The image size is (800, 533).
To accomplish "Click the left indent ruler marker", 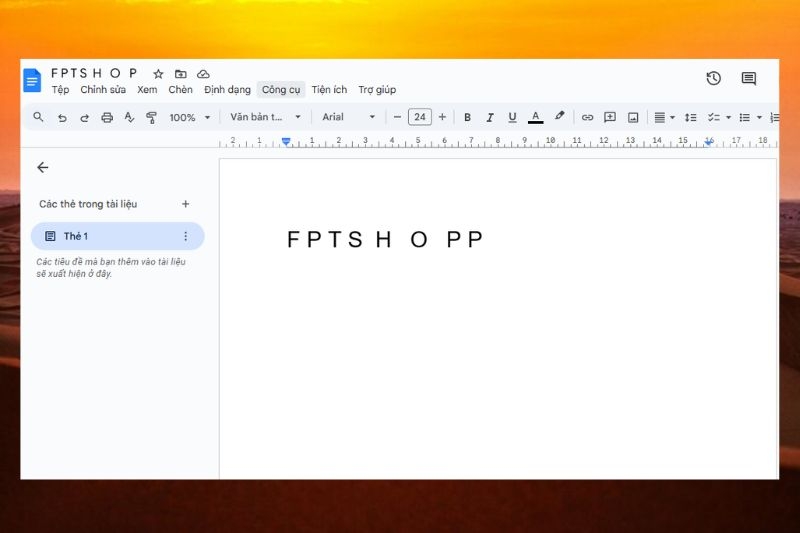I will (286, 141).
